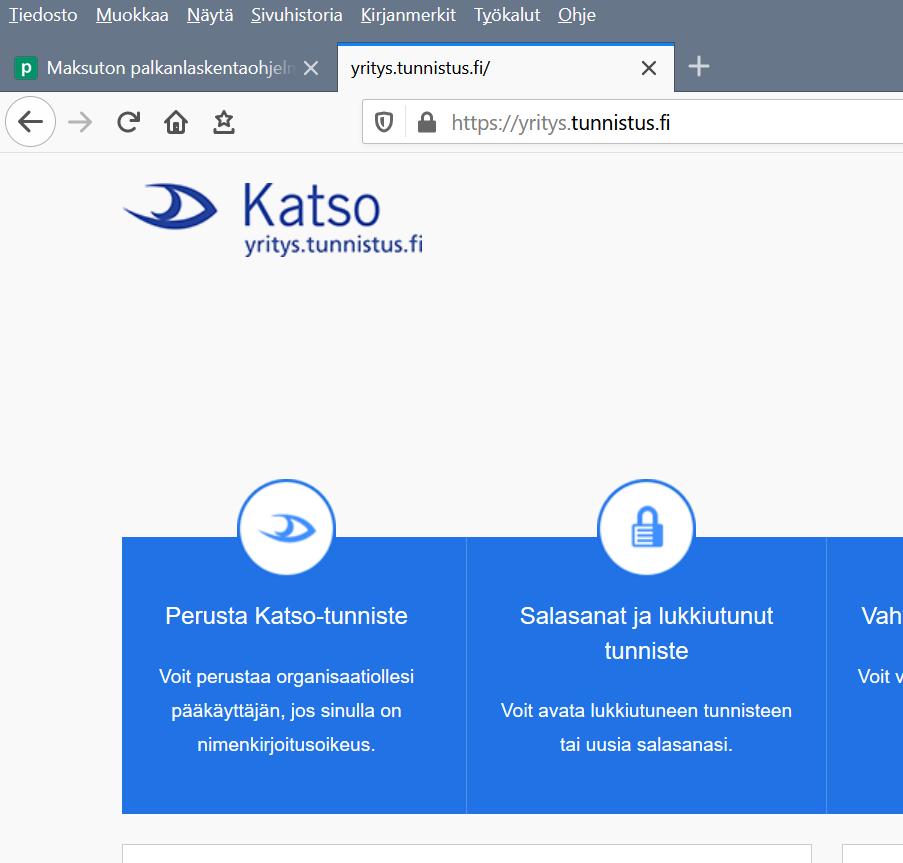Open the Ohje menu
Image resolution: width=903 pixels, height=863 pixels.
tap(577, 15)
